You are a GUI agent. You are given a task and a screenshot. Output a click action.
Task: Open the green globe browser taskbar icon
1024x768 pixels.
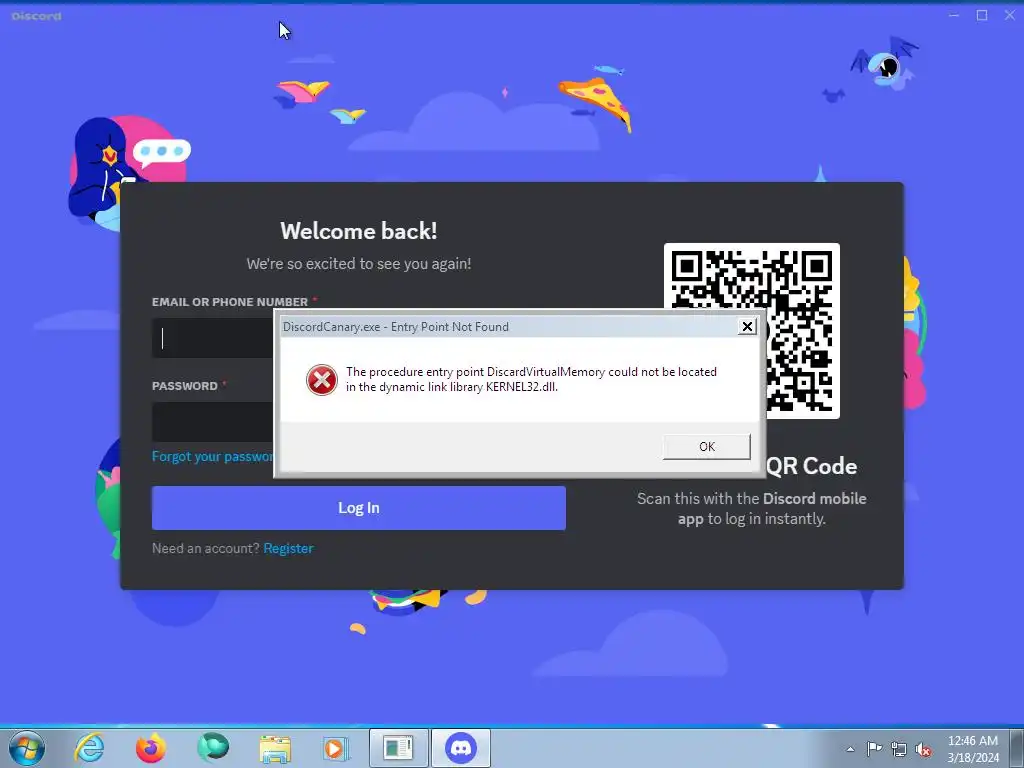(x=213, y=748)
